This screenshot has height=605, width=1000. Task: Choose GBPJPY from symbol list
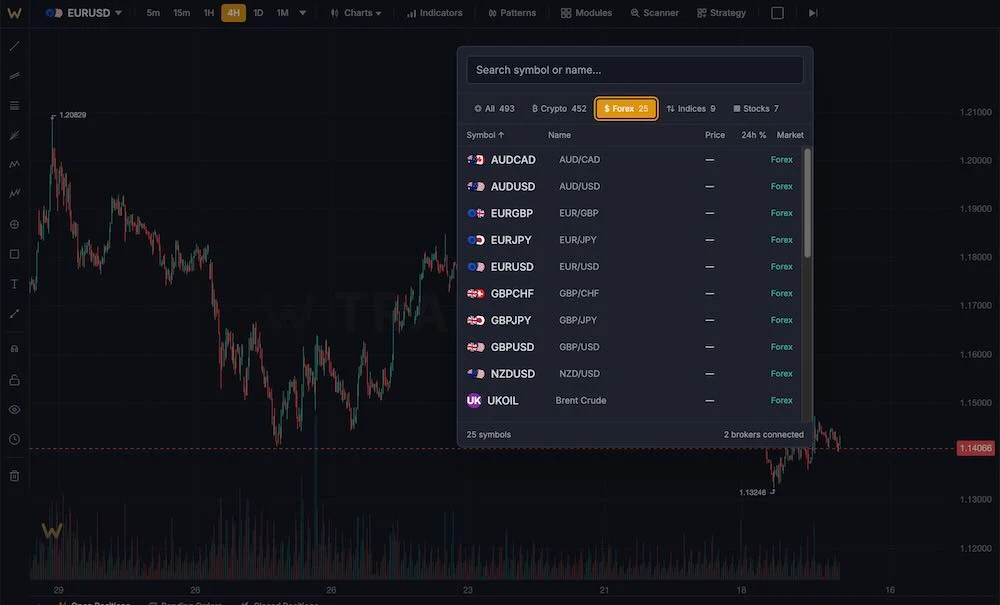point(631,321)
